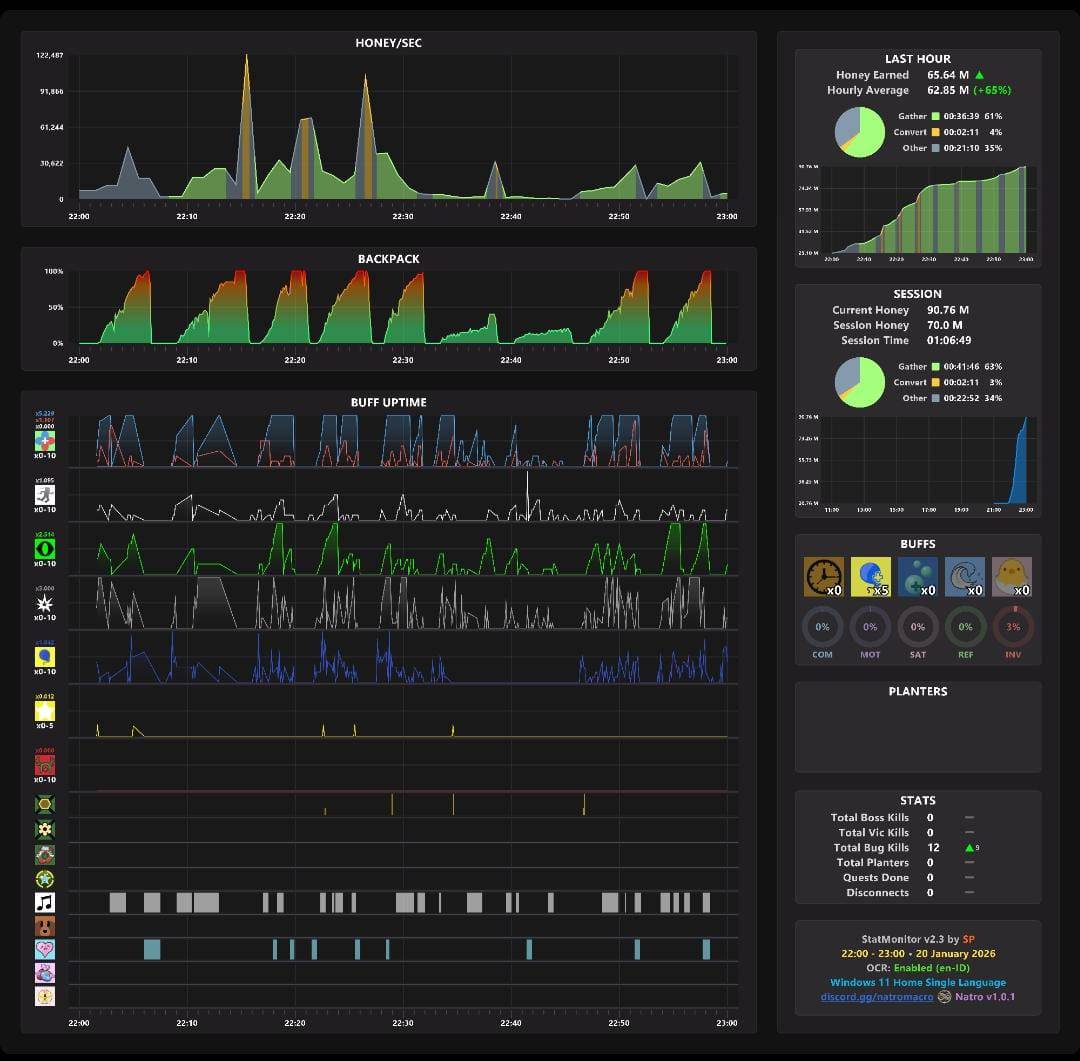
Task: Click the tidal wave buff icon
Action: pyautogui.click(x=964, y=577)
